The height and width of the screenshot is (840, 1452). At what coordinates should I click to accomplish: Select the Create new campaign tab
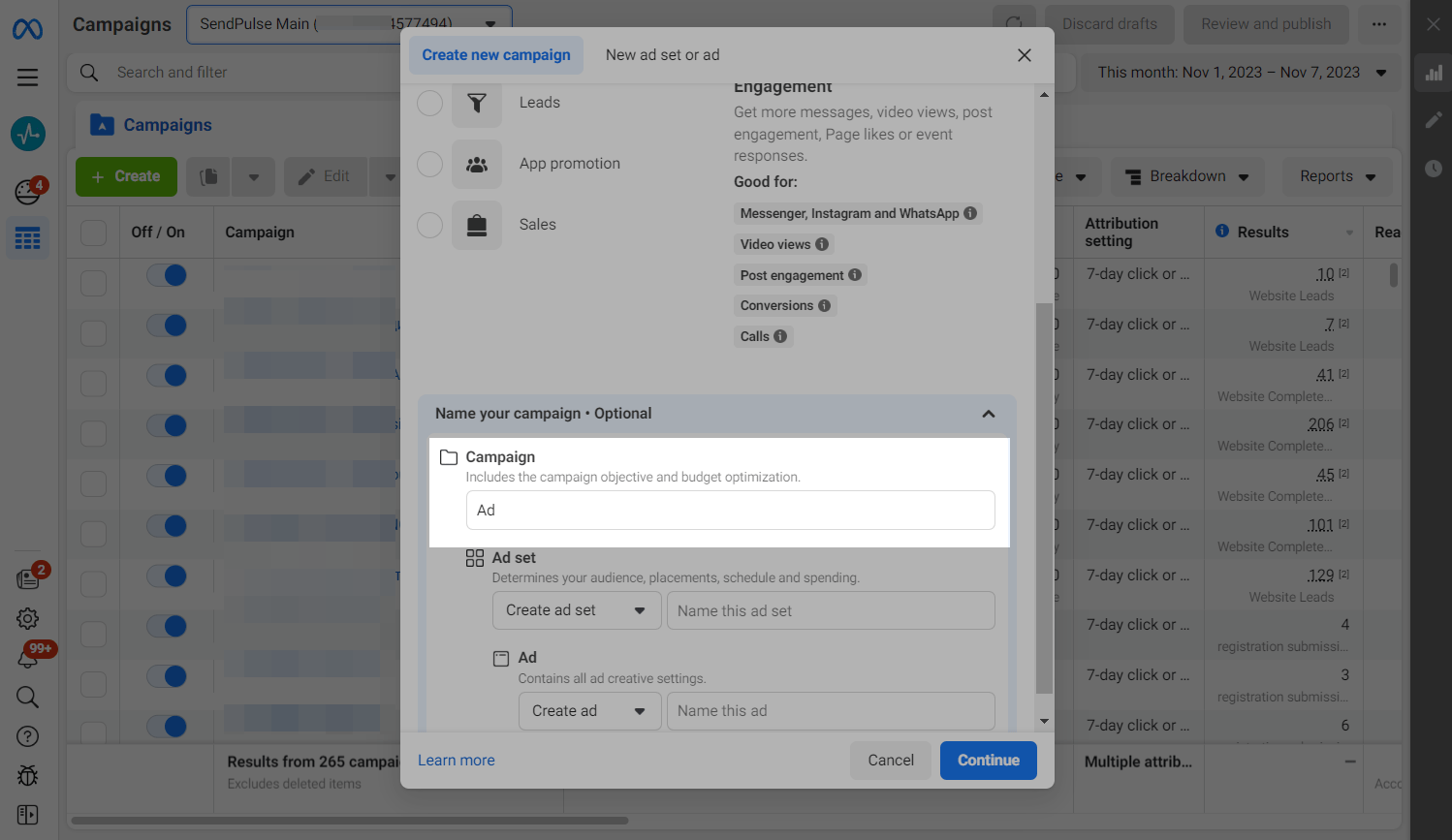click(496, 55)
